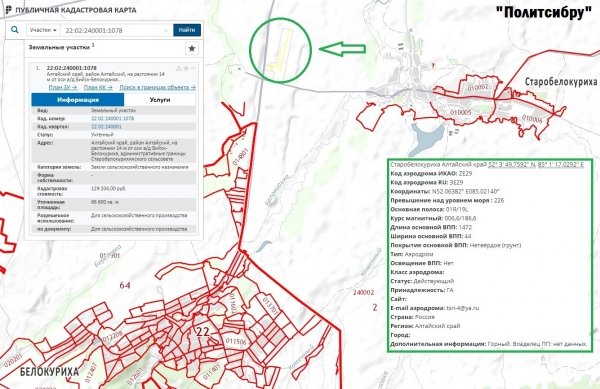Click the "Найти" search button

(187, 30)
